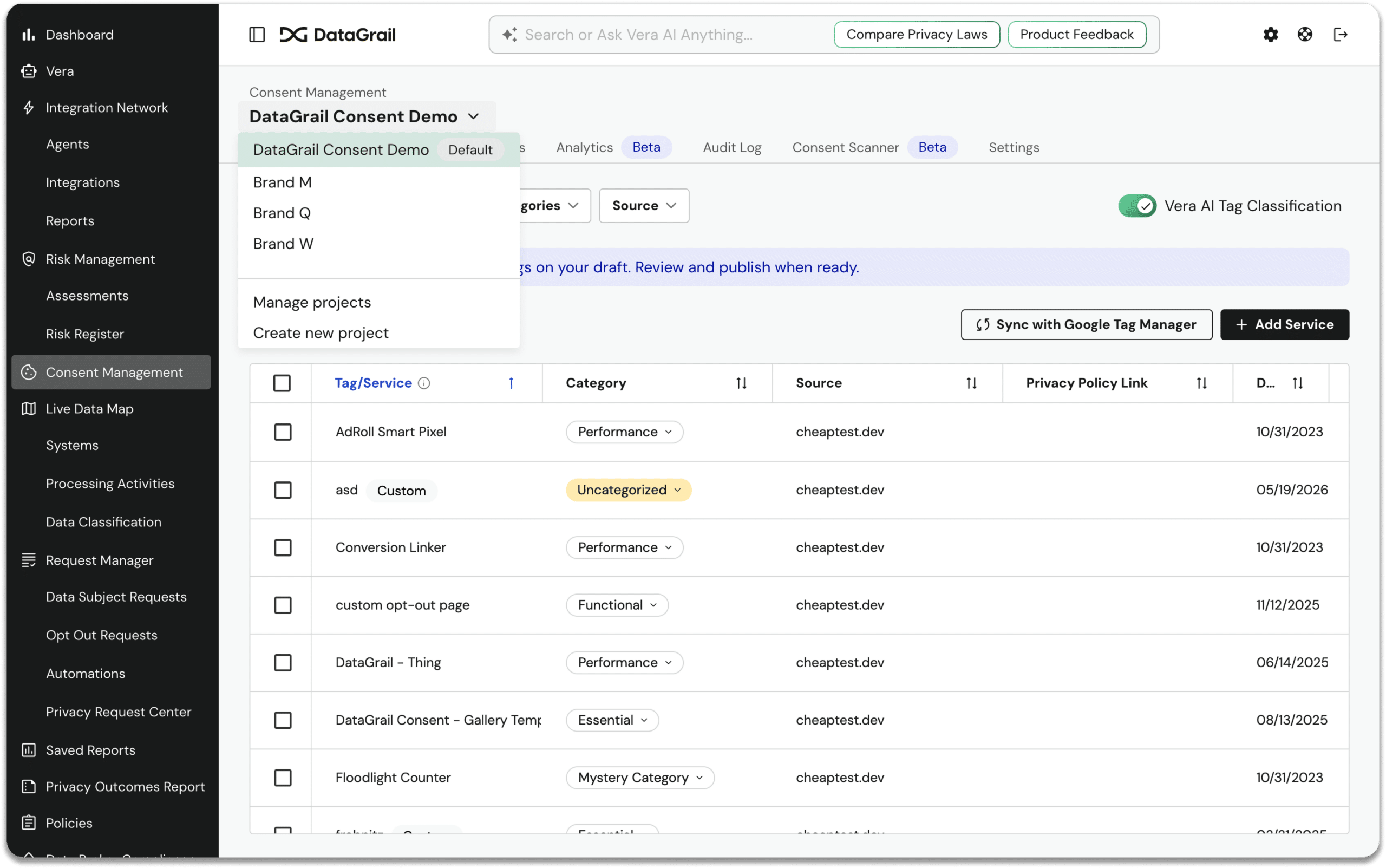Click the Risk Management shield icon
This screenshot has height=868, width=1386.
tap(29, 259)
